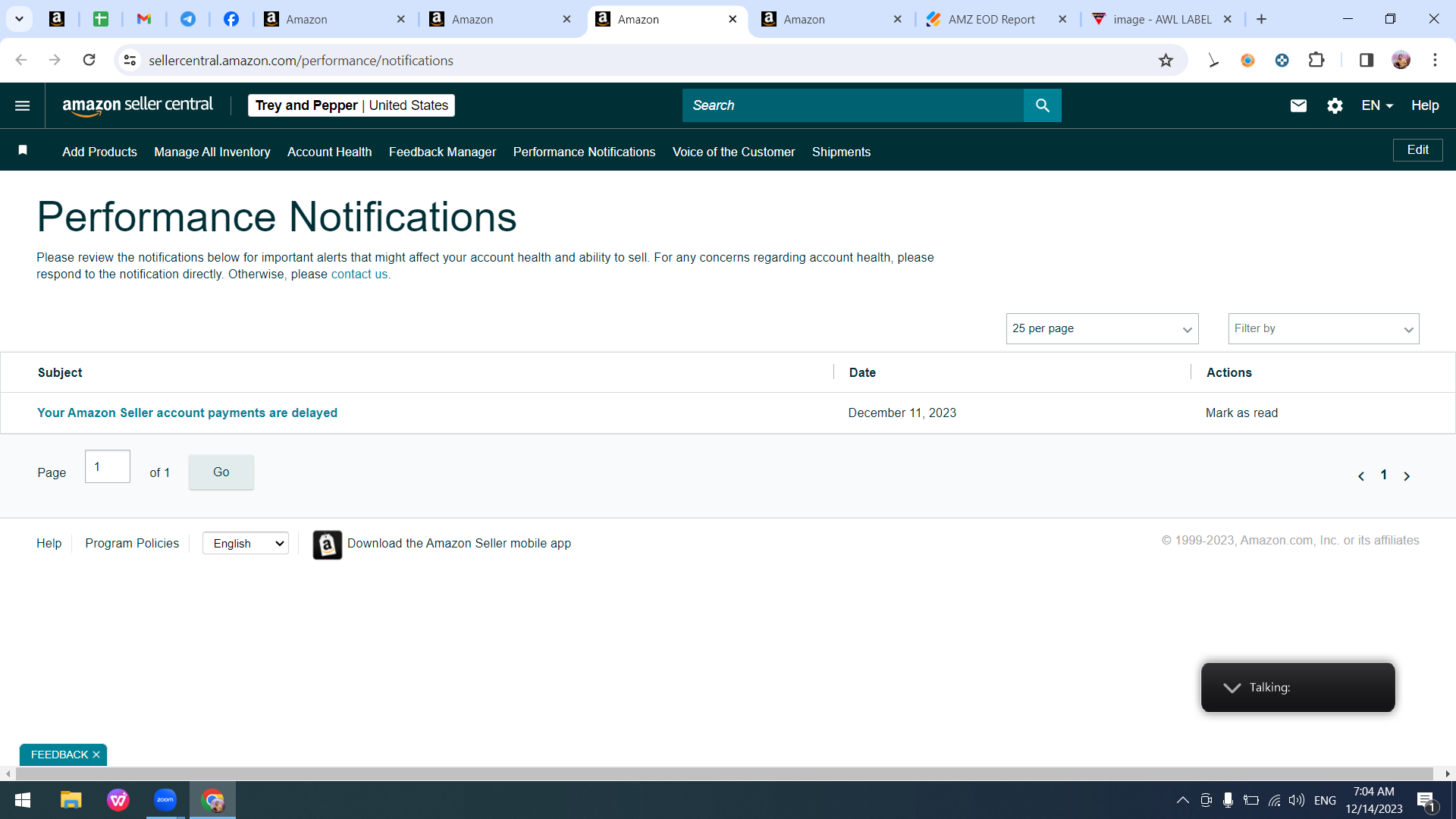Open Zoom from the taskbar
Screen dimensions: 1456x819
[x=165, y=800]
